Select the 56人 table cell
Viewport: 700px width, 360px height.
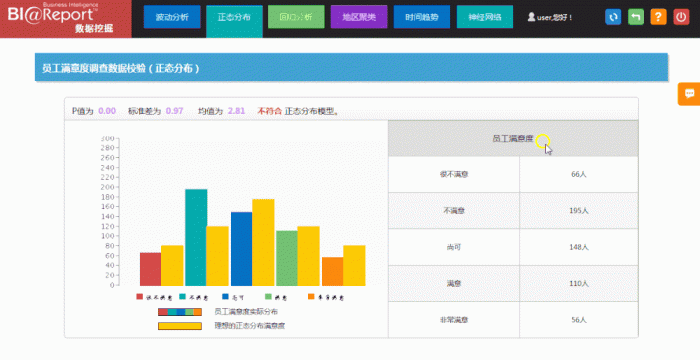coord(579,320)
